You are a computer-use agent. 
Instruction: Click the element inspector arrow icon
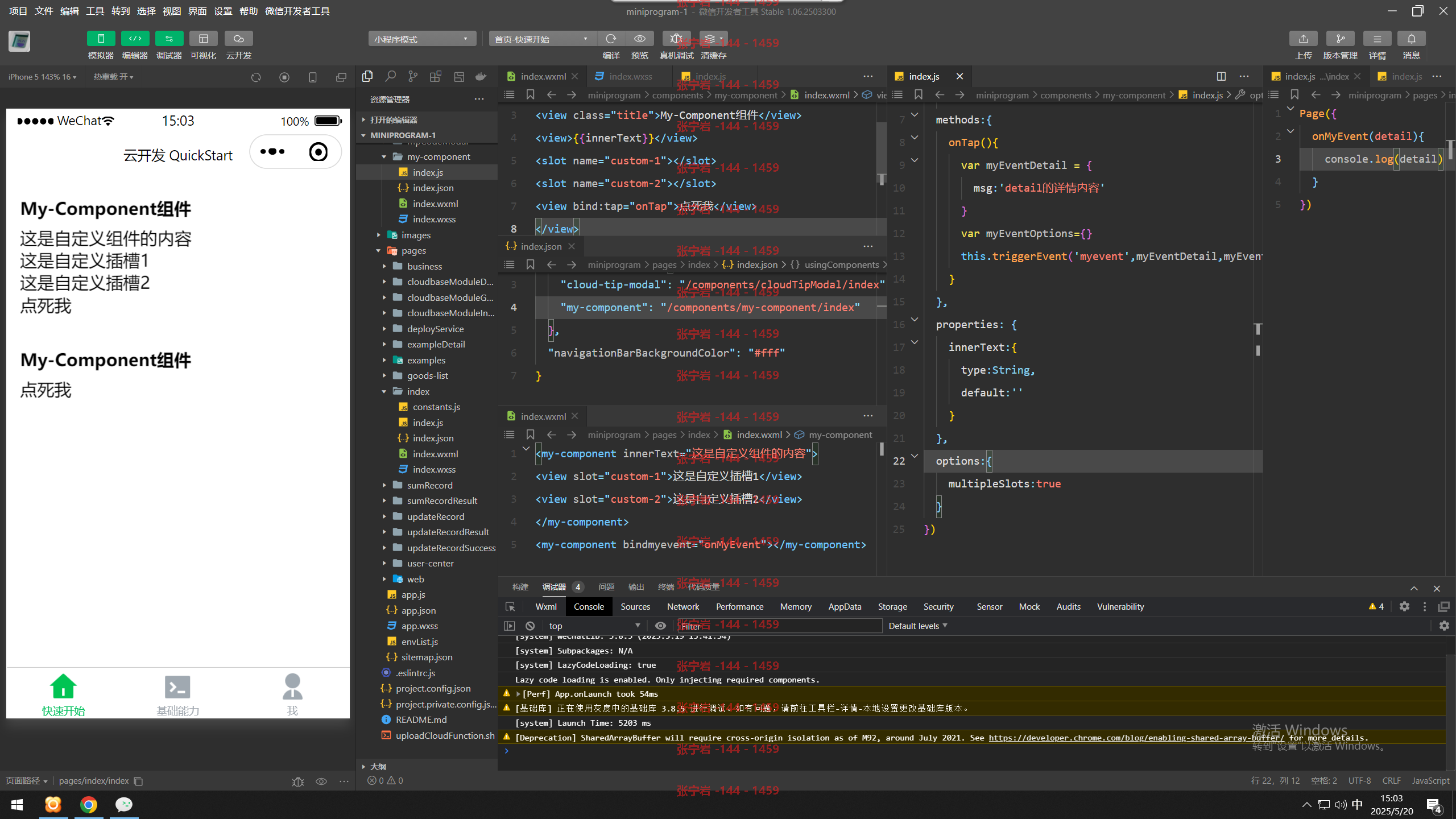pos(510,606)
